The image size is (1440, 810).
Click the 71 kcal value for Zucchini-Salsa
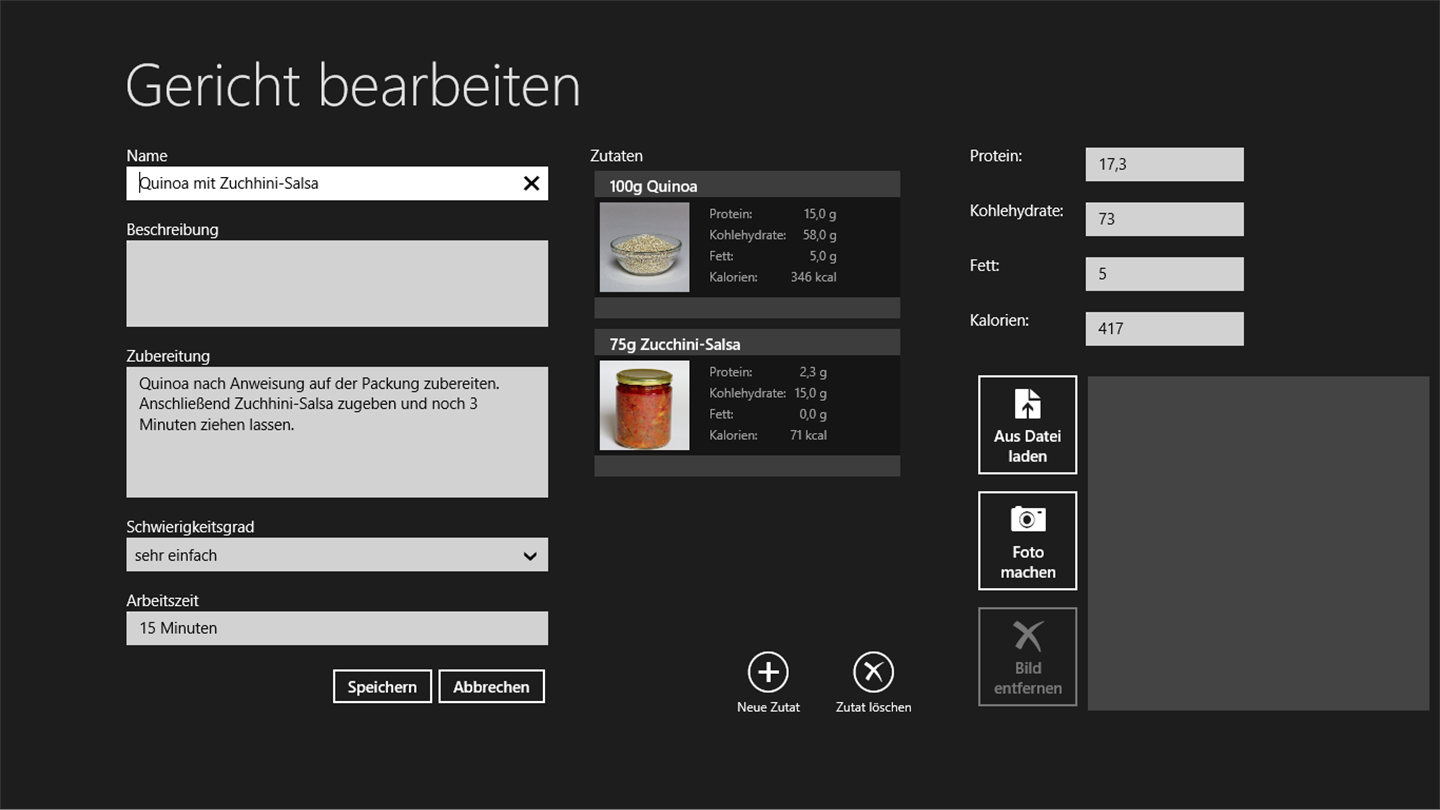pyautogui.click(x=808, y=435)
